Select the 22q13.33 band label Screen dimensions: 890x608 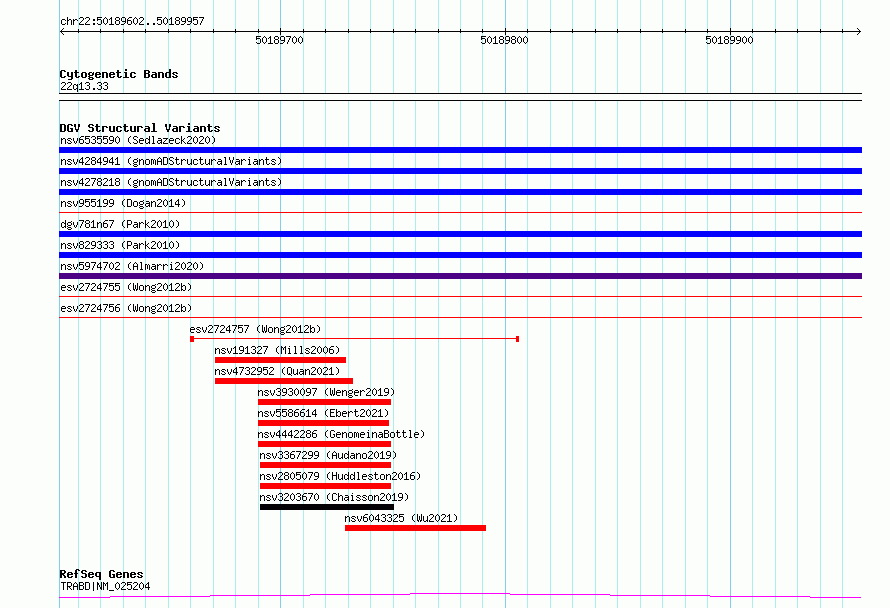[84, 86]
